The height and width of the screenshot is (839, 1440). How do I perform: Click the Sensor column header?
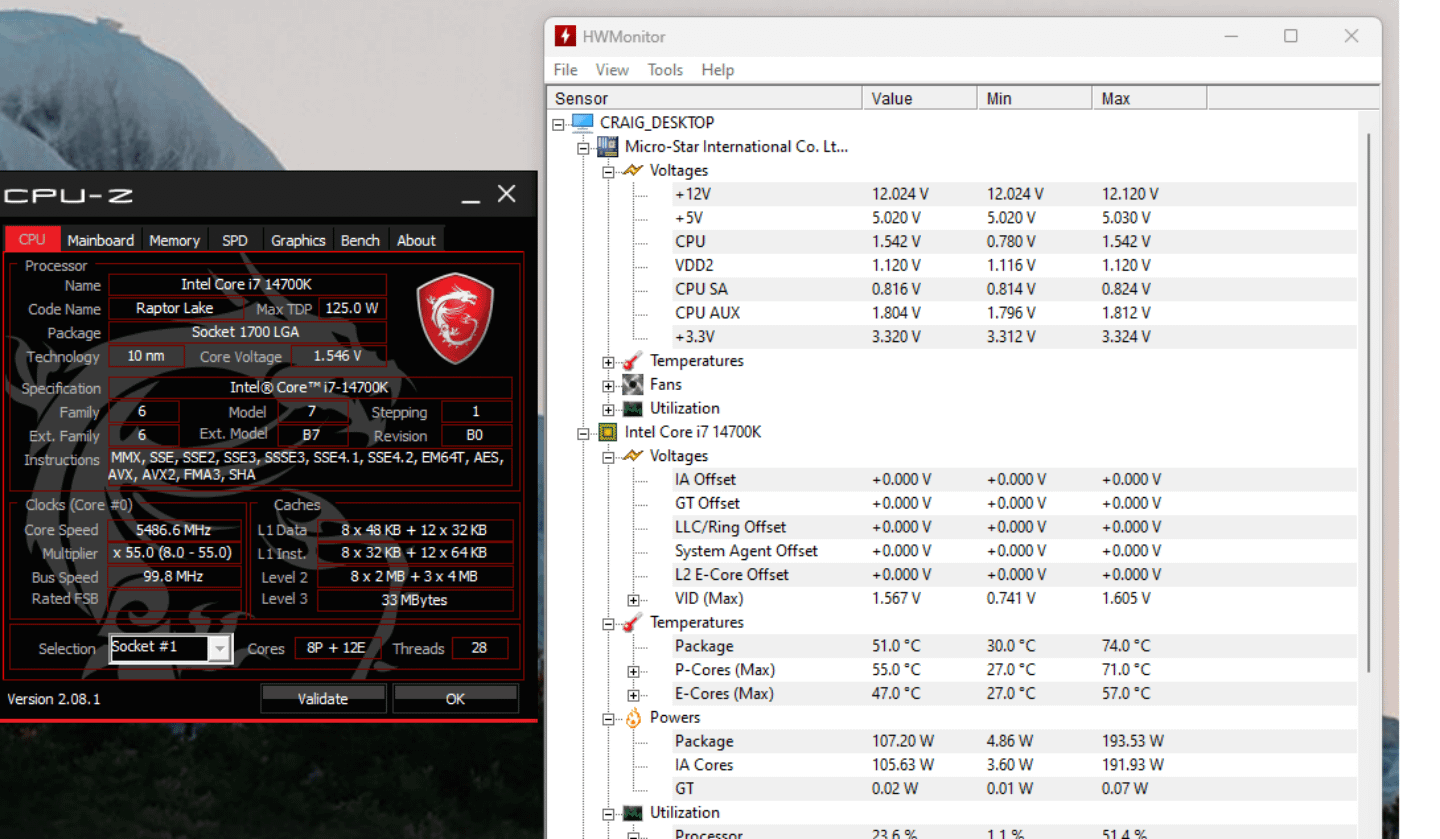705,98
